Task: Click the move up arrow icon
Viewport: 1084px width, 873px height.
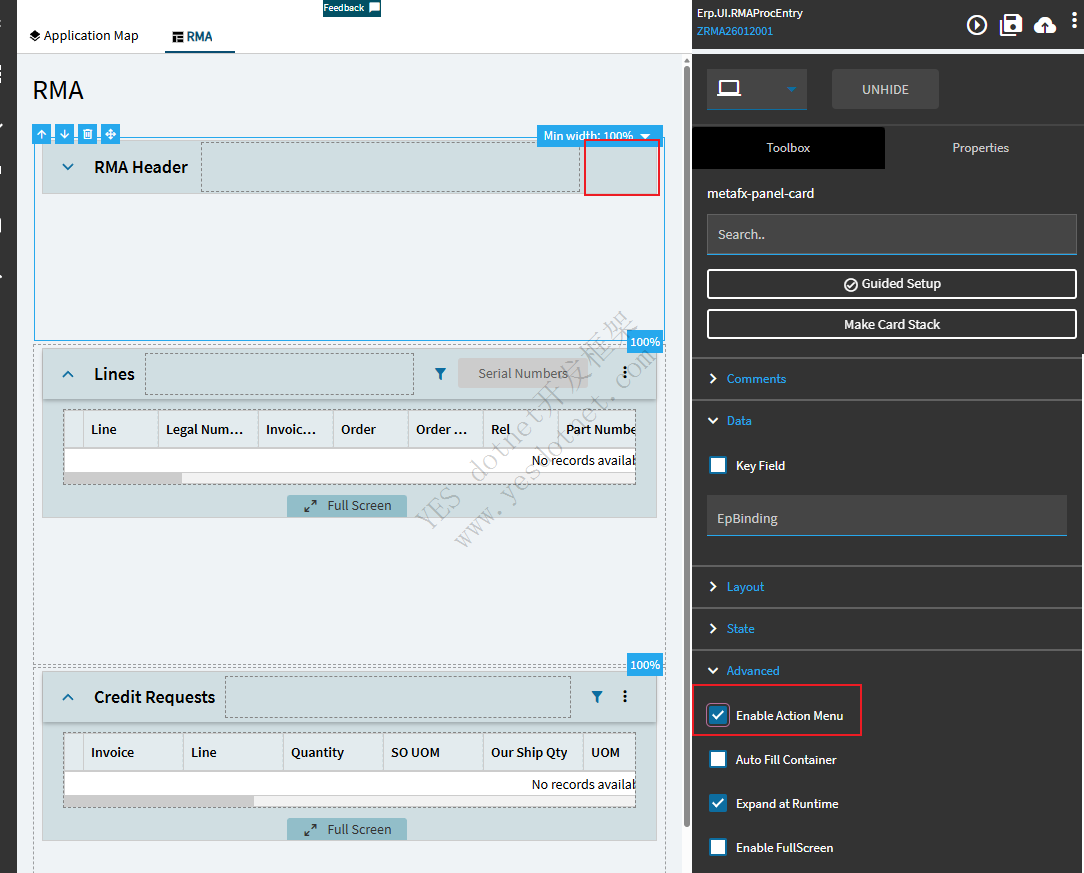Action: (42, 134)
